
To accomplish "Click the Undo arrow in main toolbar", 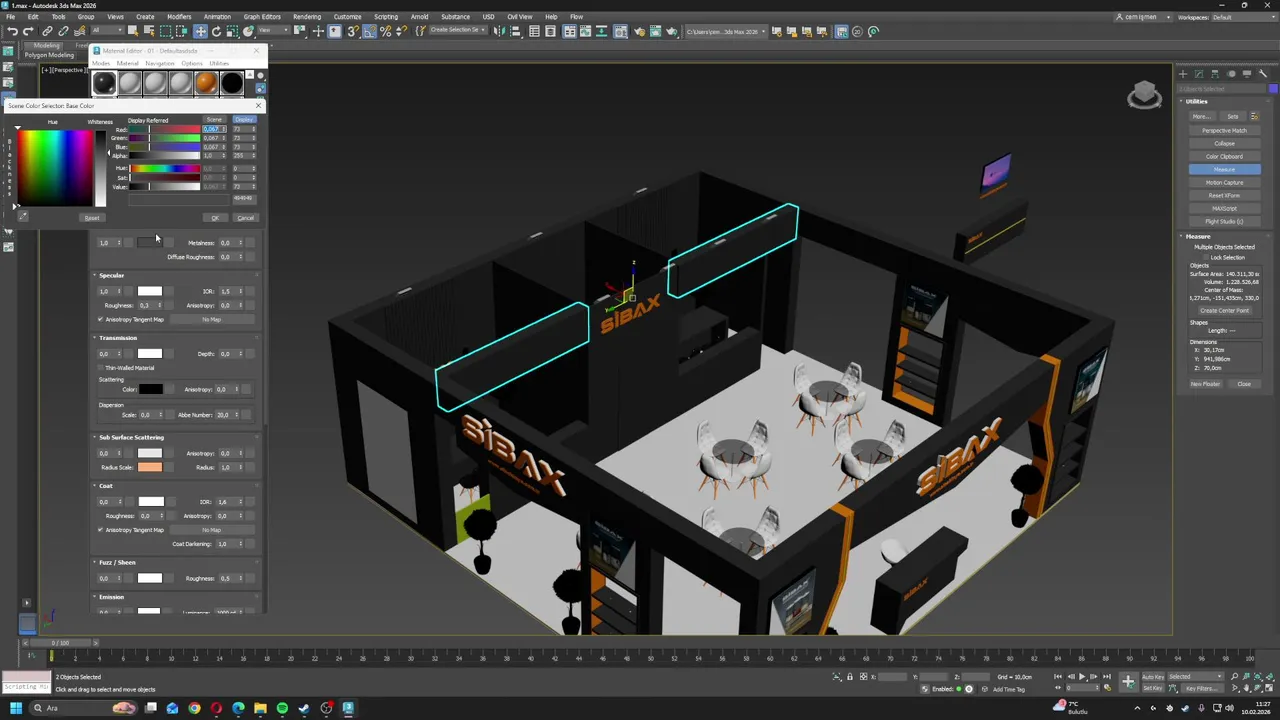I will pos(12,31).
